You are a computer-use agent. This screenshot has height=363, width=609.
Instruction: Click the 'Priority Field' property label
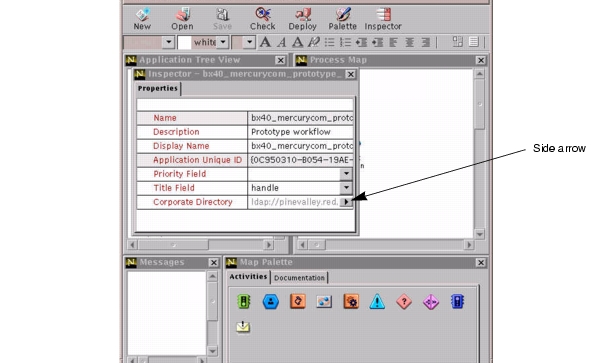pos(179,174)
